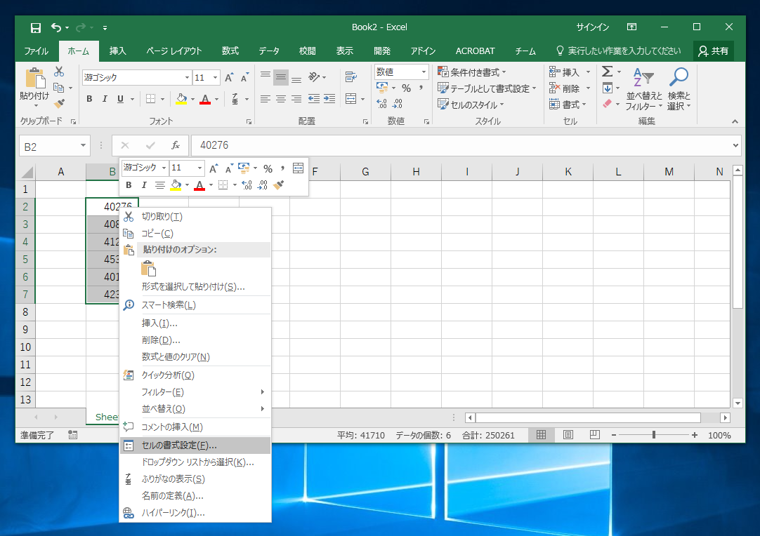
Task: Toggle bold in the mini toolbar
Action: coord(128,185)
